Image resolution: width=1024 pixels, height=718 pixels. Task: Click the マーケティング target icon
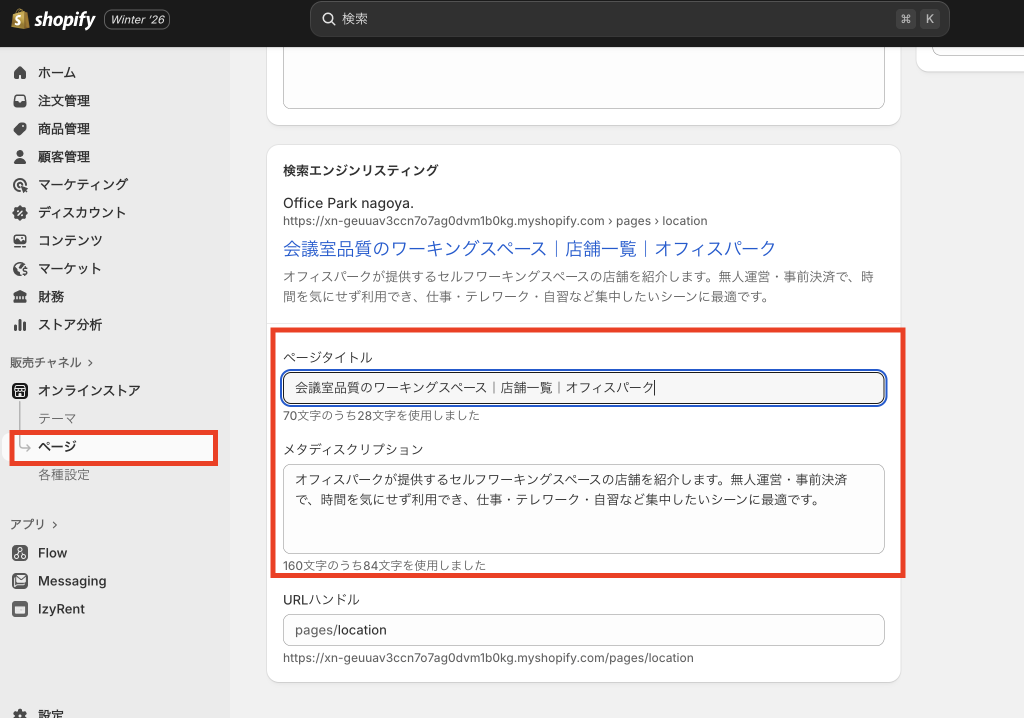click(x=19, y=185)
